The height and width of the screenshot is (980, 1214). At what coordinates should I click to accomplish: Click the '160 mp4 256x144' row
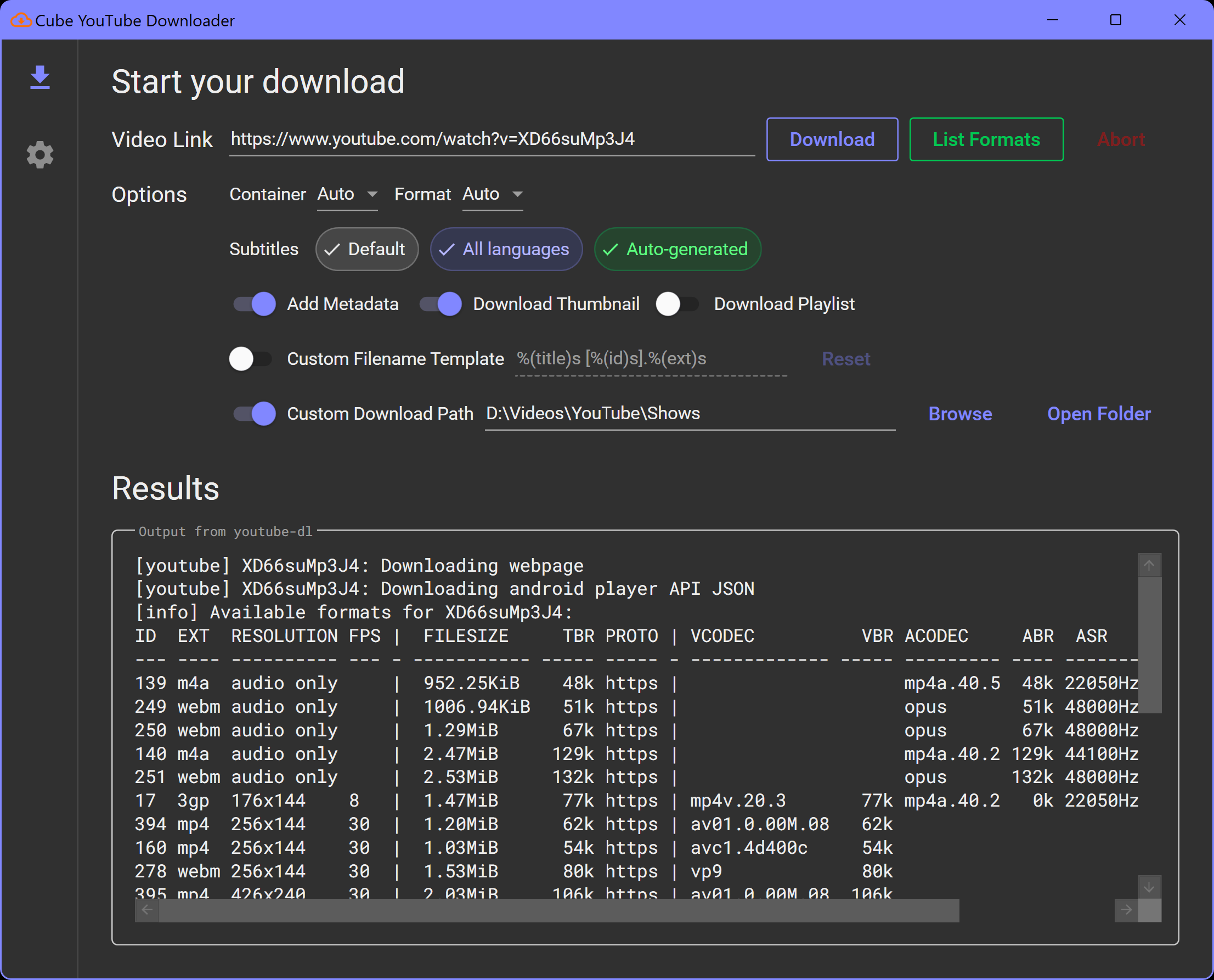[x=513, y=848]
